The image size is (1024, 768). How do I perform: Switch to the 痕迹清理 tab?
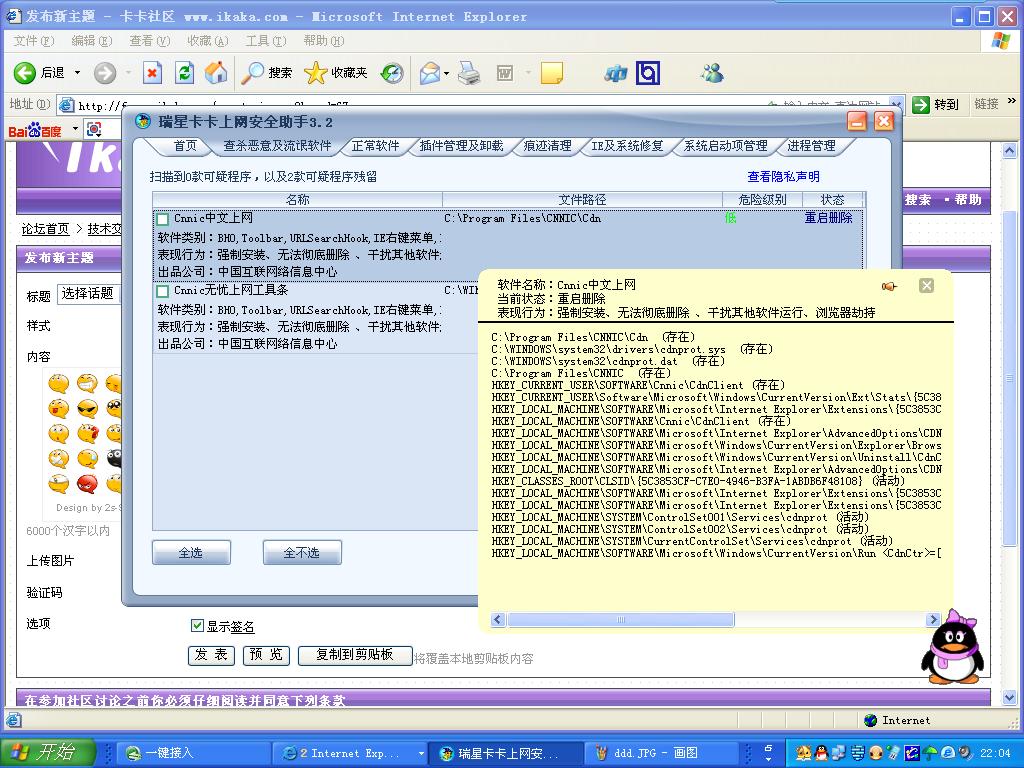click(x=547, y=146)
